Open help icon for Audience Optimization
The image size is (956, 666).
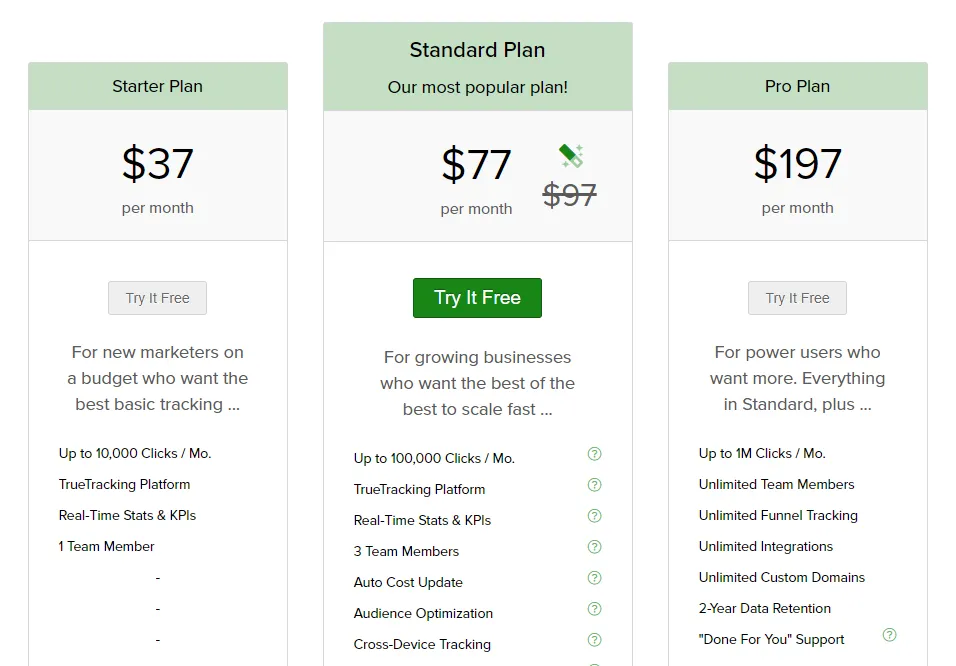coord(594,609)
